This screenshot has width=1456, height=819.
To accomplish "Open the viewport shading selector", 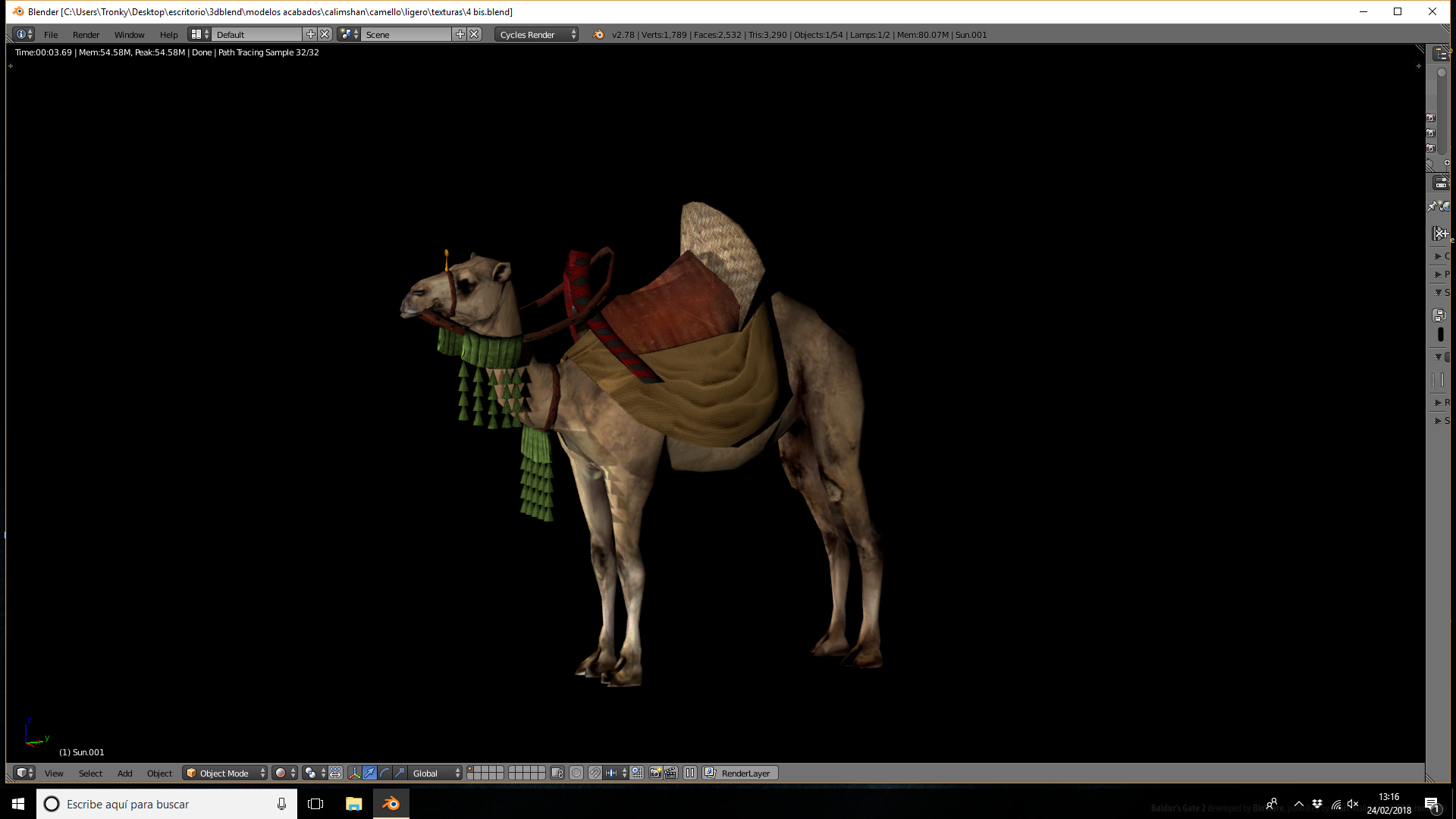I will pos(284,773).
